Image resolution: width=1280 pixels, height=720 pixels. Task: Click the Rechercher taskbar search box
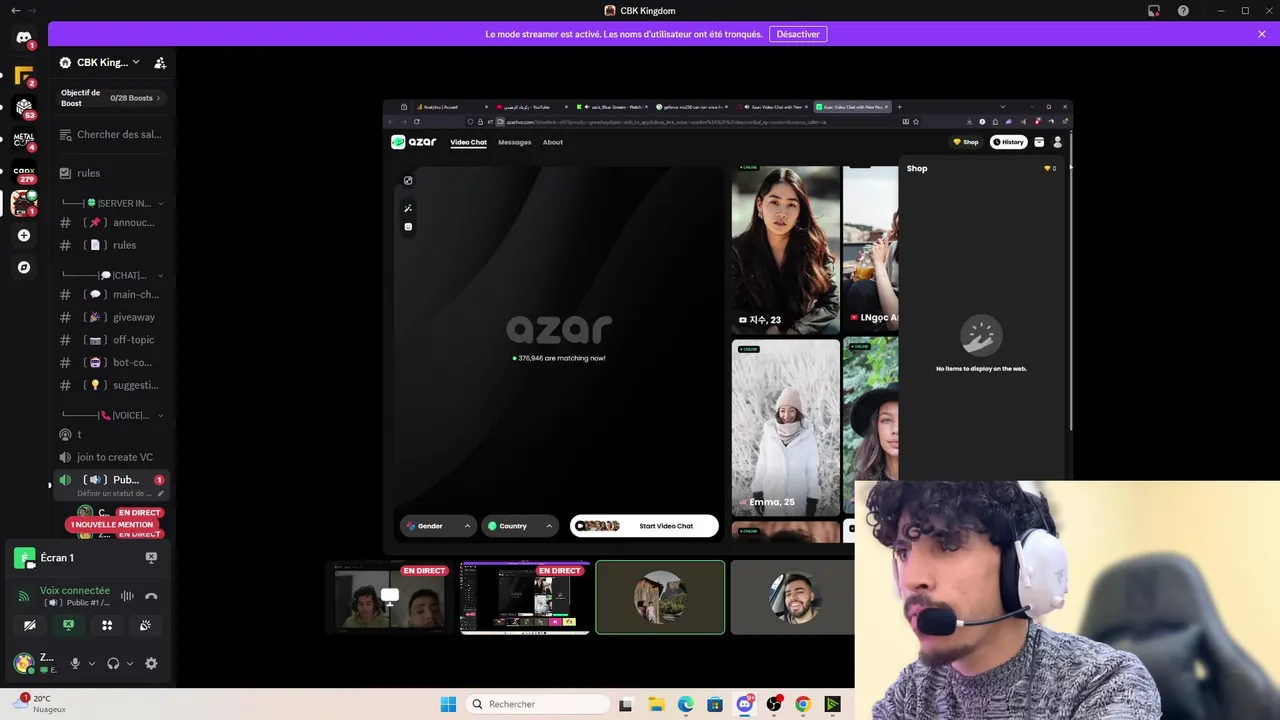[x=538, y=704]
